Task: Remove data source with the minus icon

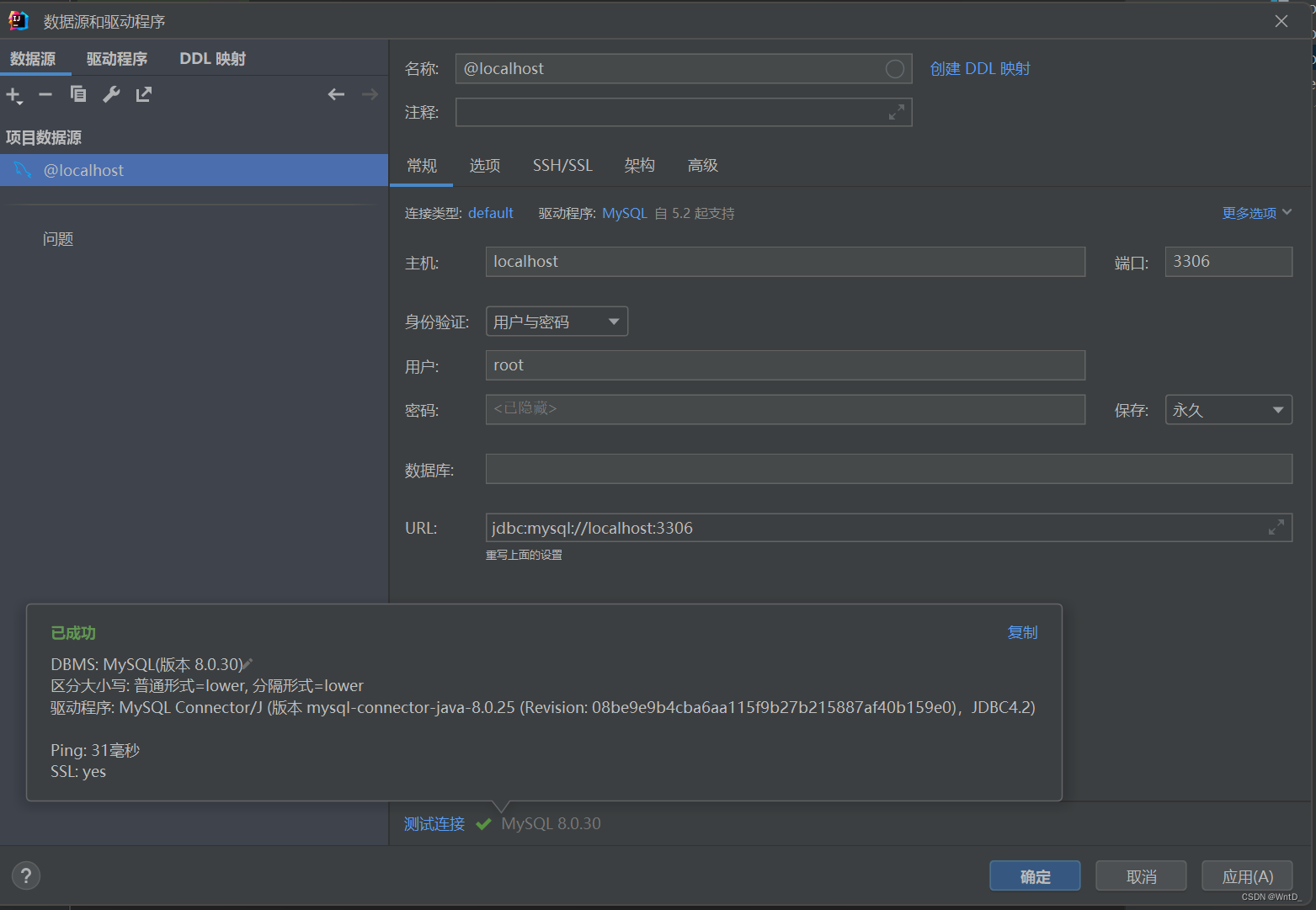Action: point(45,94)
